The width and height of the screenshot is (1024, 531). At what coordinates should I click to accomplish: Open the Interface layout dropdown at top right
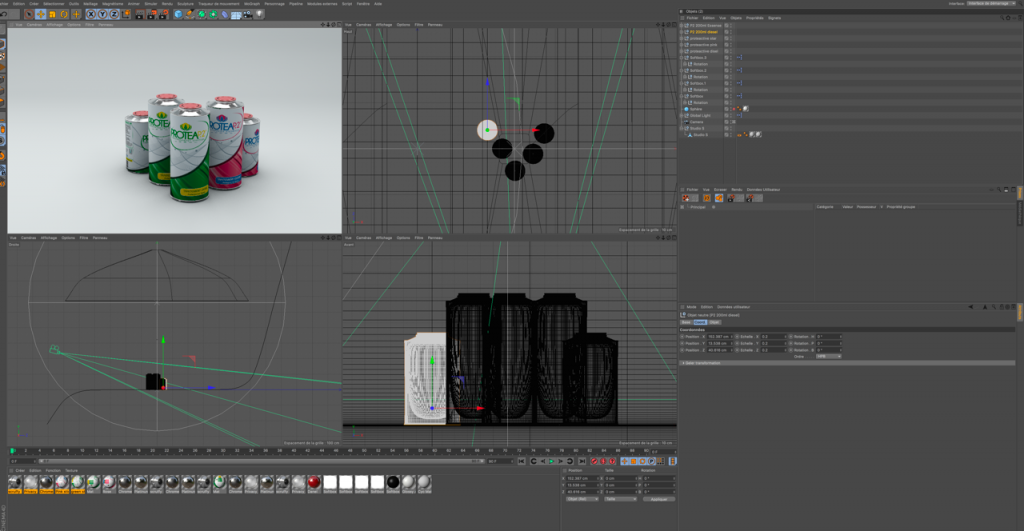(x=991, y=3)
